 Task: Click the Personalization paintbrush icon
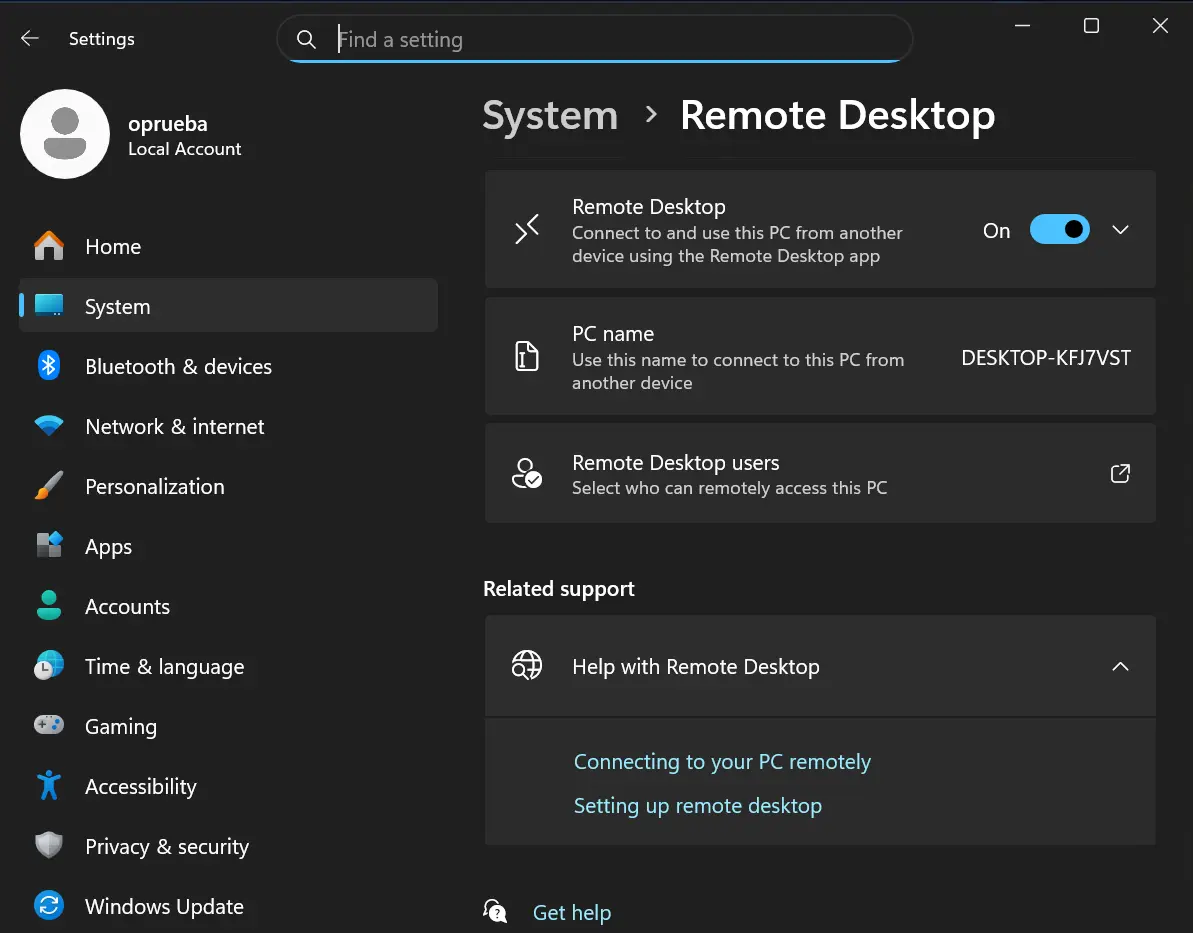pos(49,487)
